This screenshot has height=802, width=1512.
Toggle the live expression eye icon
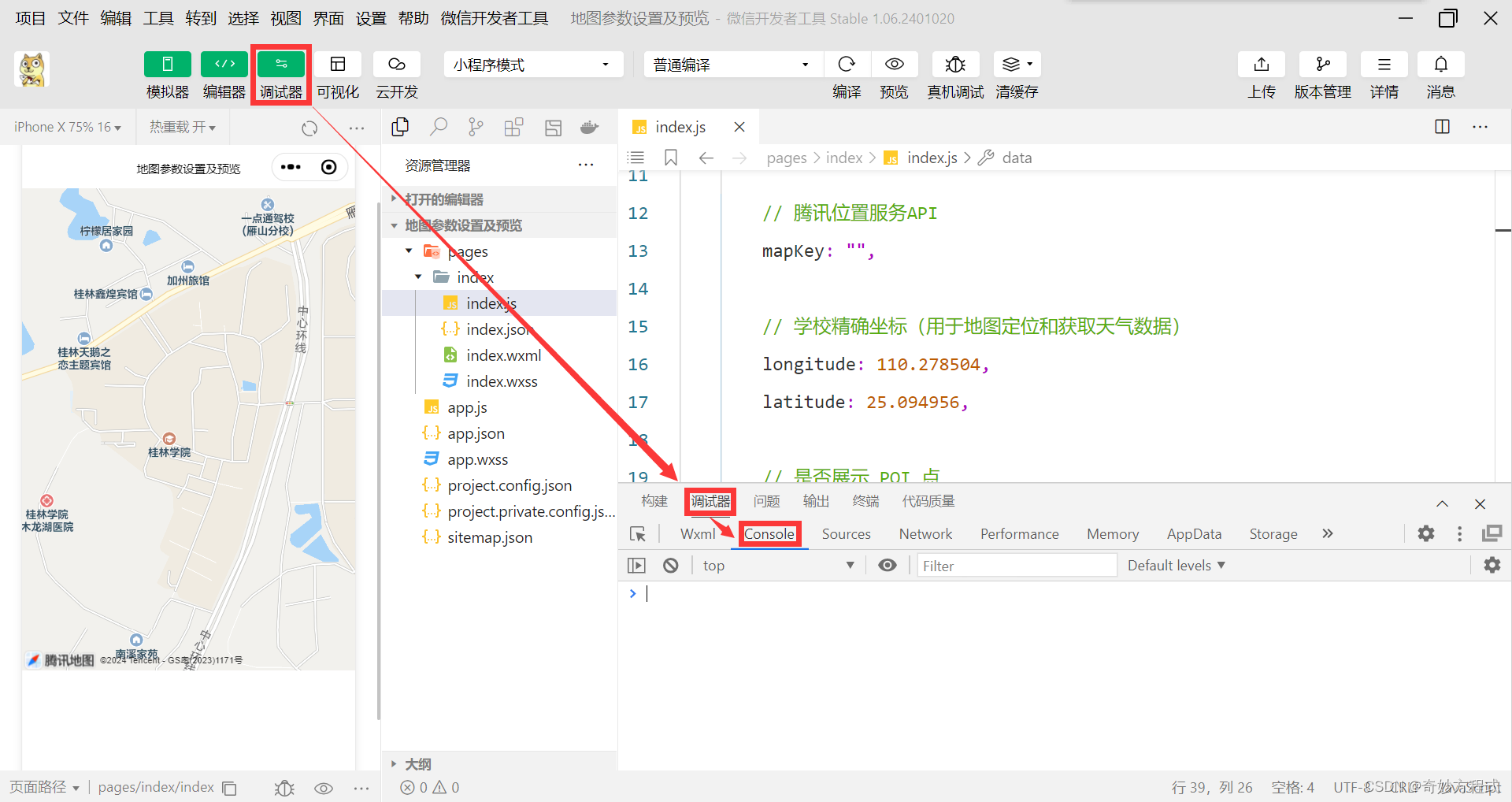click(888, 565)
